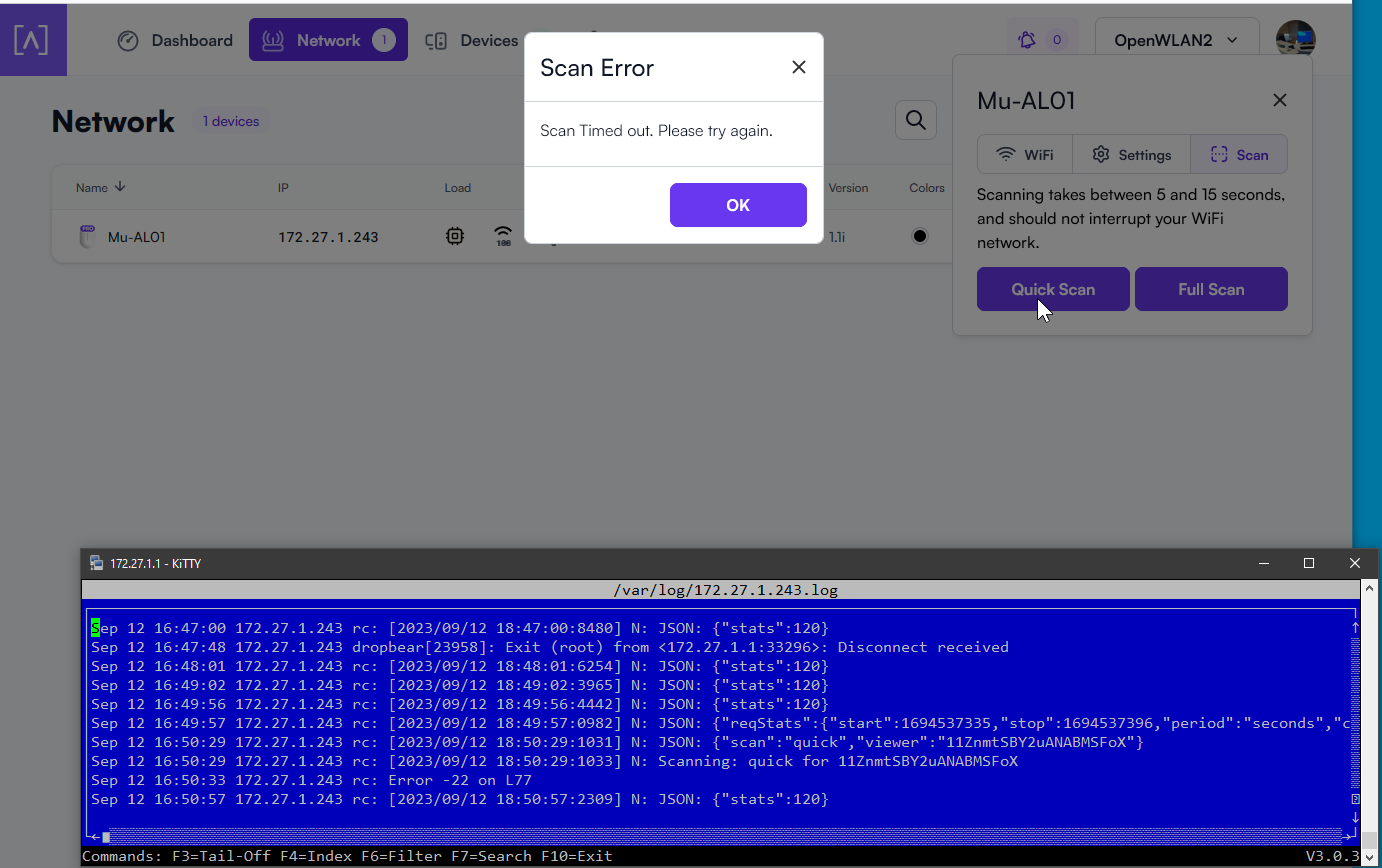This screenshot has height=868, width=1382.
Task: Click the Full Scan button
Action: pos(1211,289)
